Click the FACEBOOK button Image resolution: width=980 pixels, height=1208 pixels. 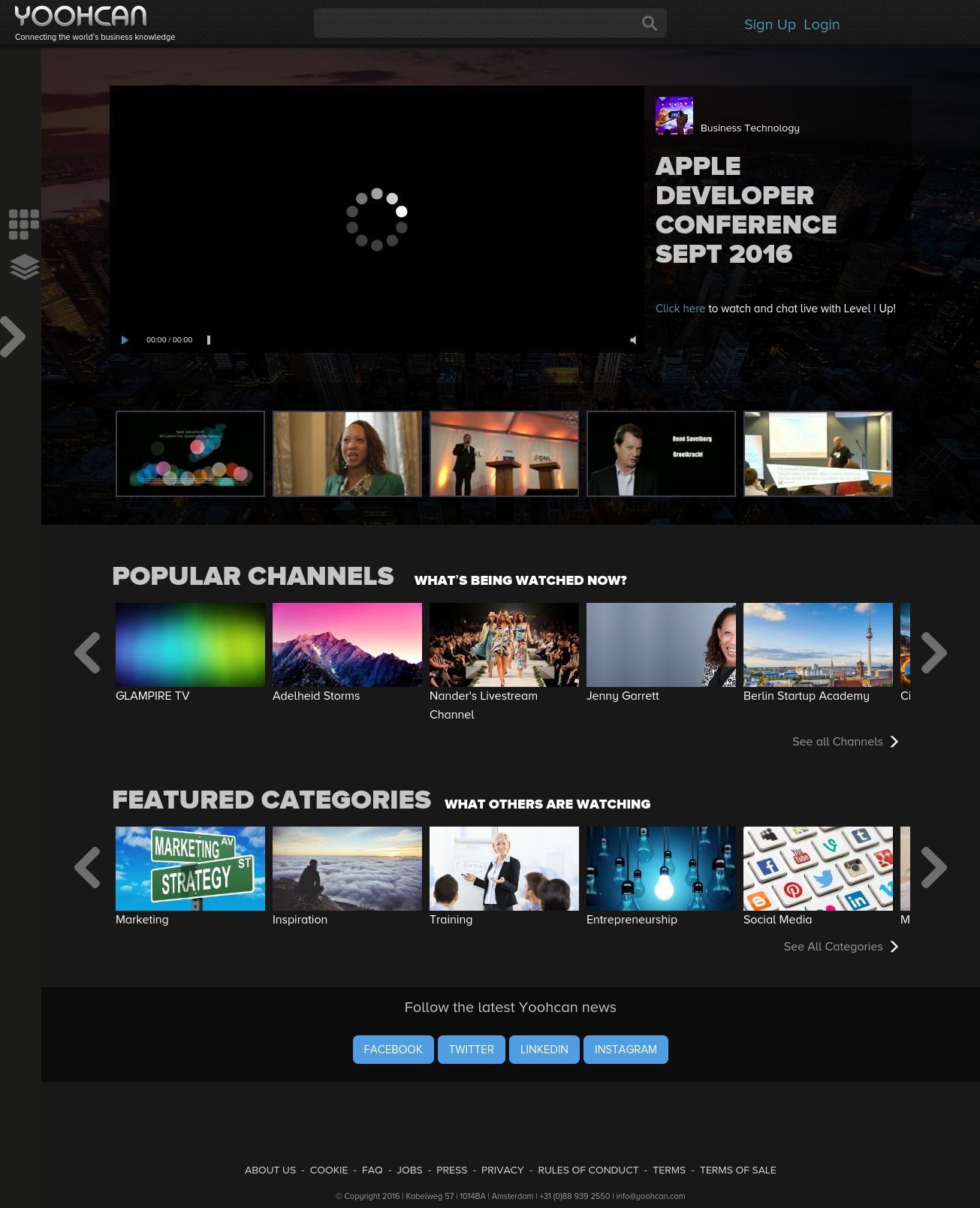394,1050
